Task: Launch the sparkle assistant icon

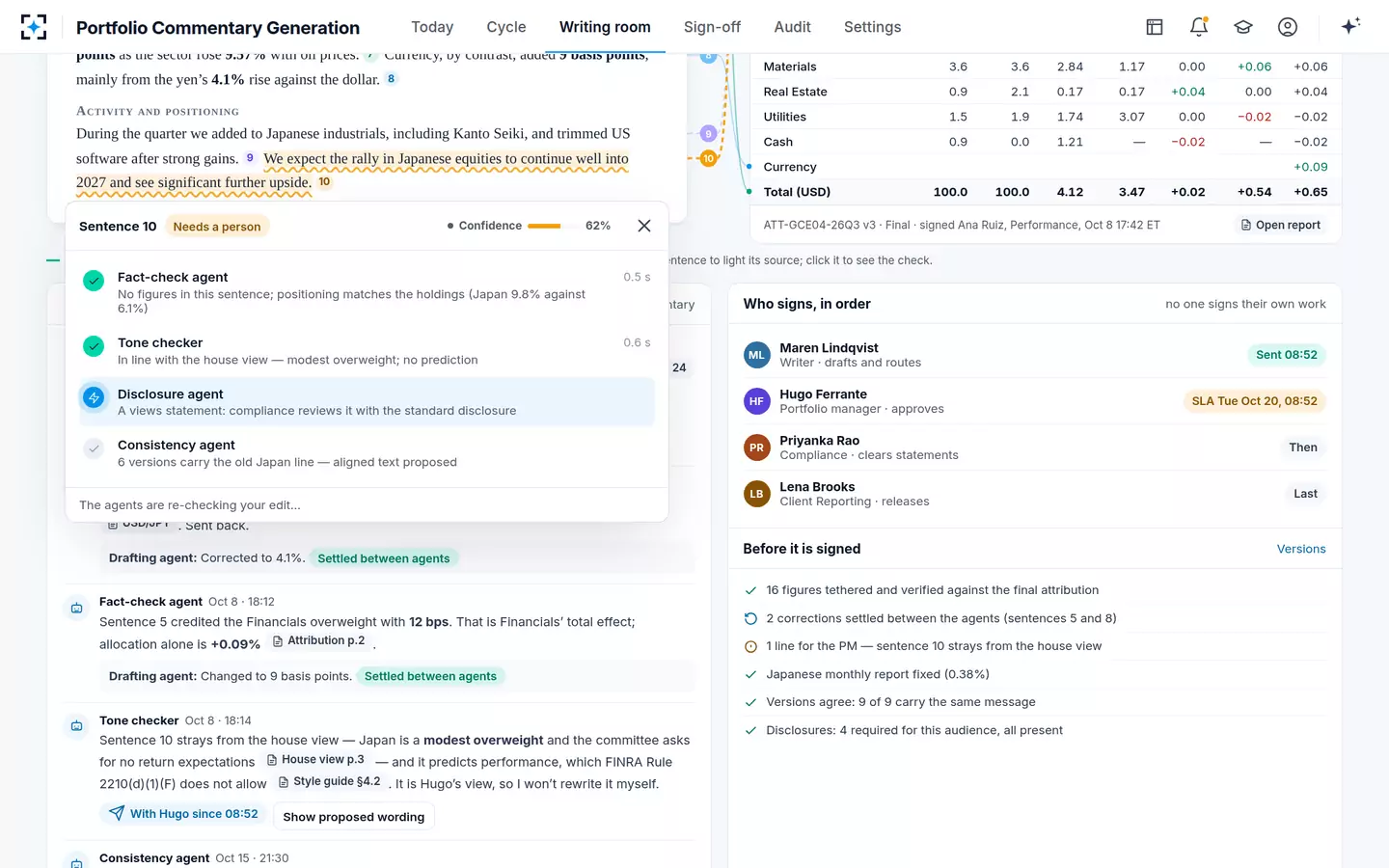Action: coord(1350,26)
